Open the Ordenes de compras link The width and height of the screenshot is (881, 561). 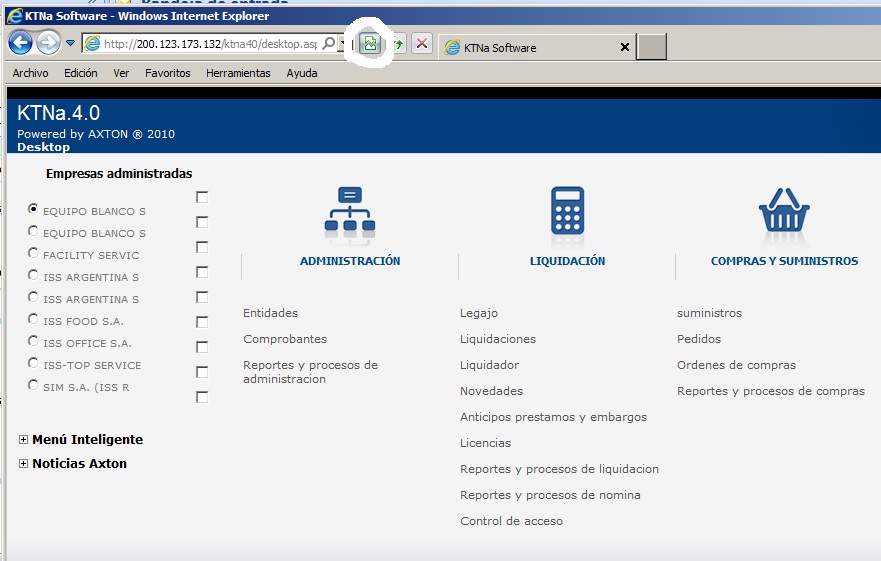pos(736,365)
